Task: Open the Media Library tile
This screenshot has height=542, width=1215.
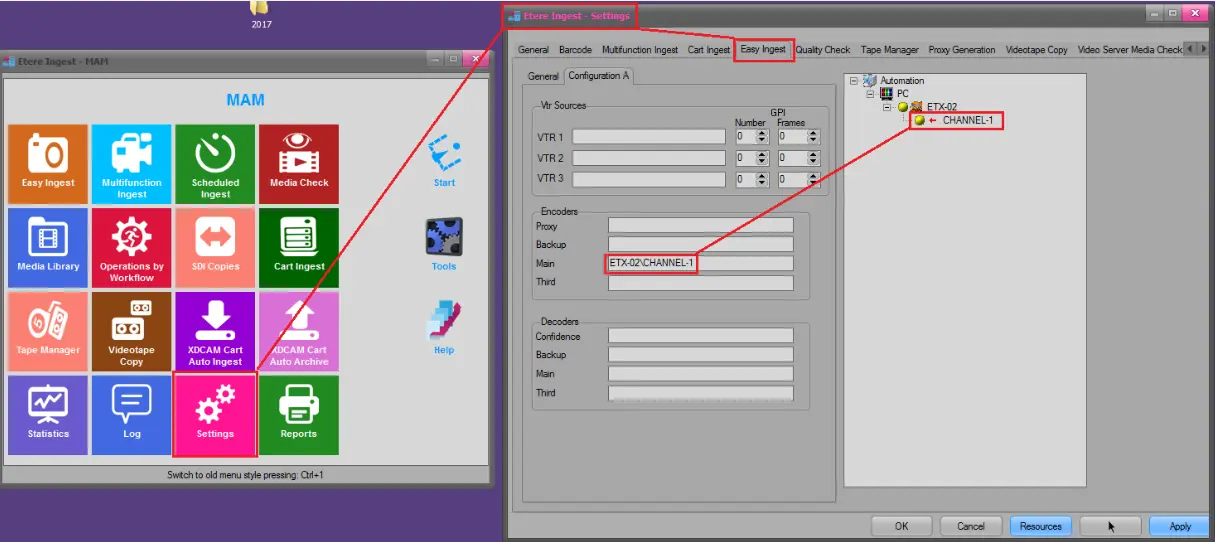Action: click(48, 247)
